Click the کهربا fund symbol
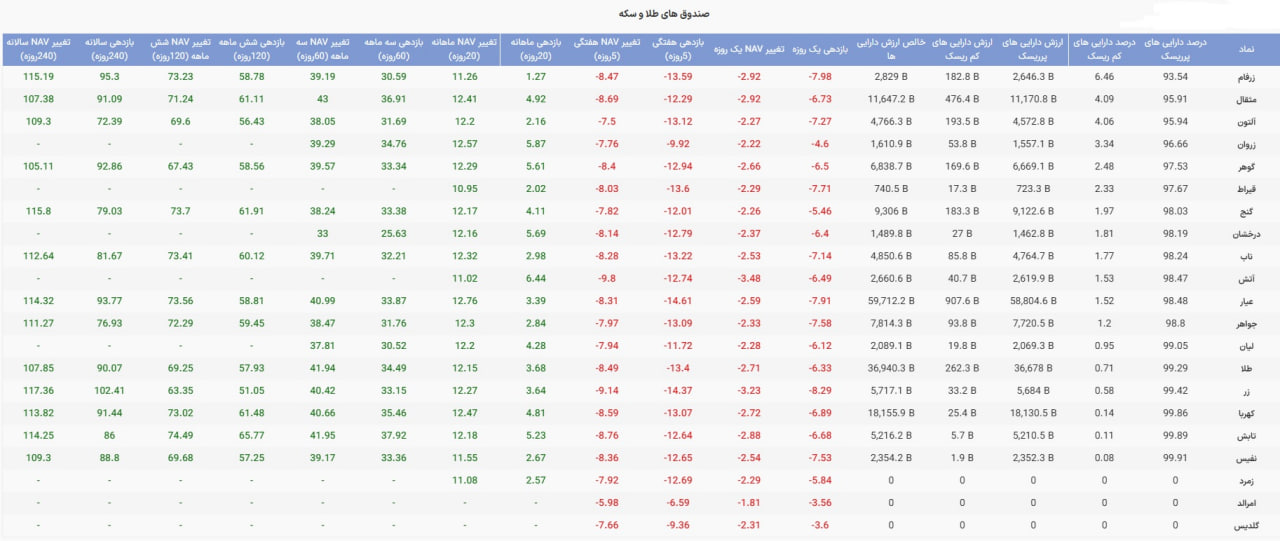Image resolution: width=1280 pixels, height=541 pixels. pyautogui.click(x=1244, y=412)
